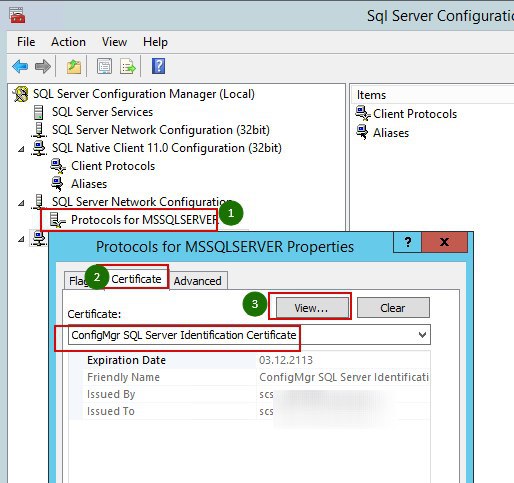Click the blue Help question mark icon
The width and height of the screenshot is (514, 483).
[158, 66]
